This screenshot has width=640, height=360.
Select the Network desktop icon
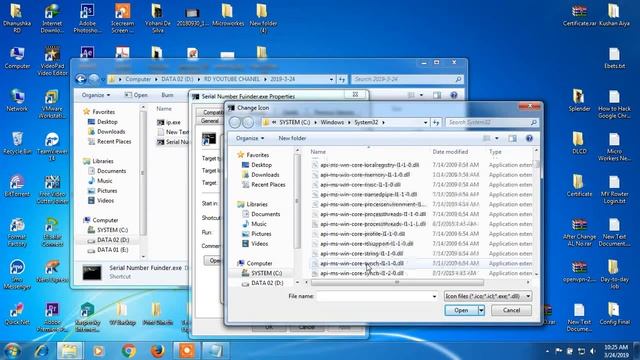coord(17,100)
